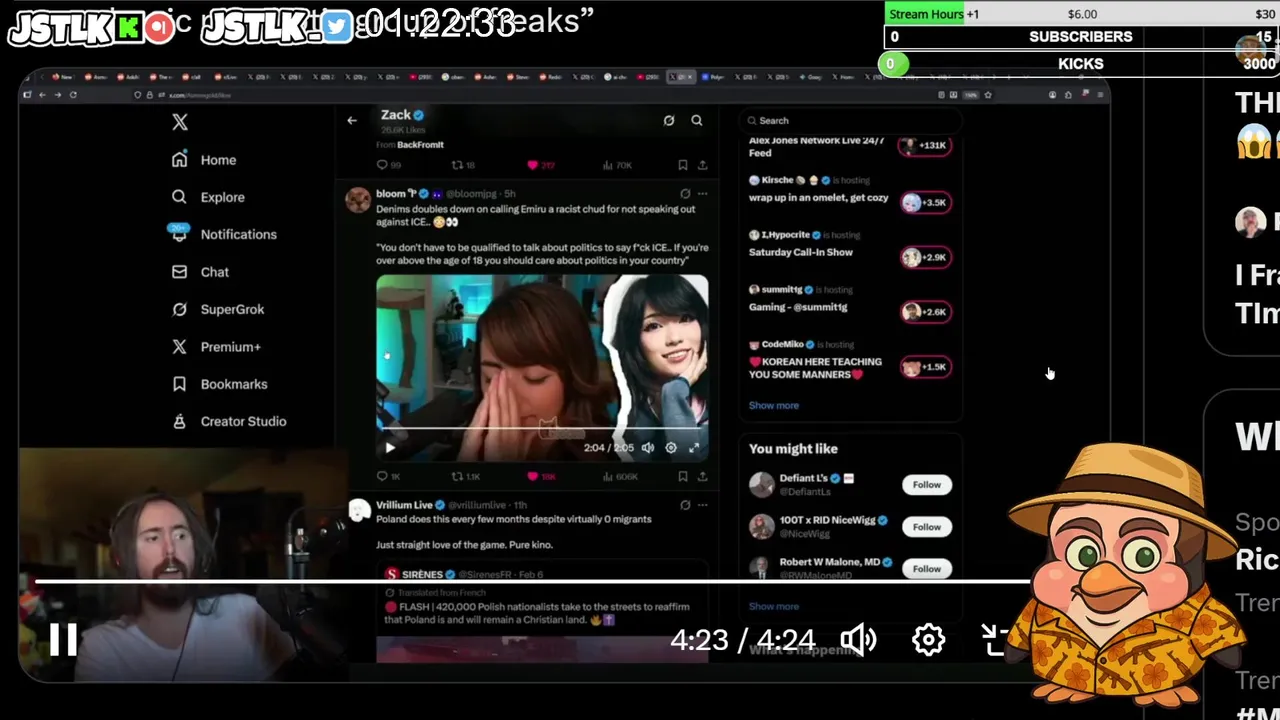1280x720 pixels.
Task: Expand embedded tweet video to fullscreen
Action: 694,448
